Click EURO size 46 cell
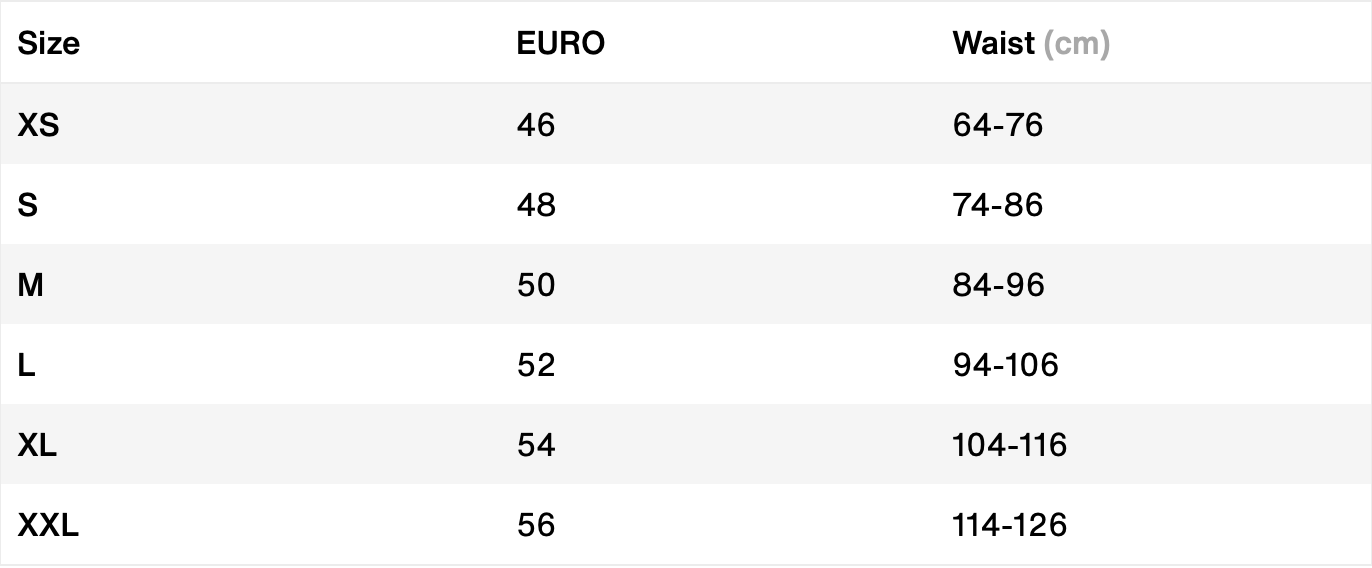This screenshot has height=568, width=1372. point(536,125)
